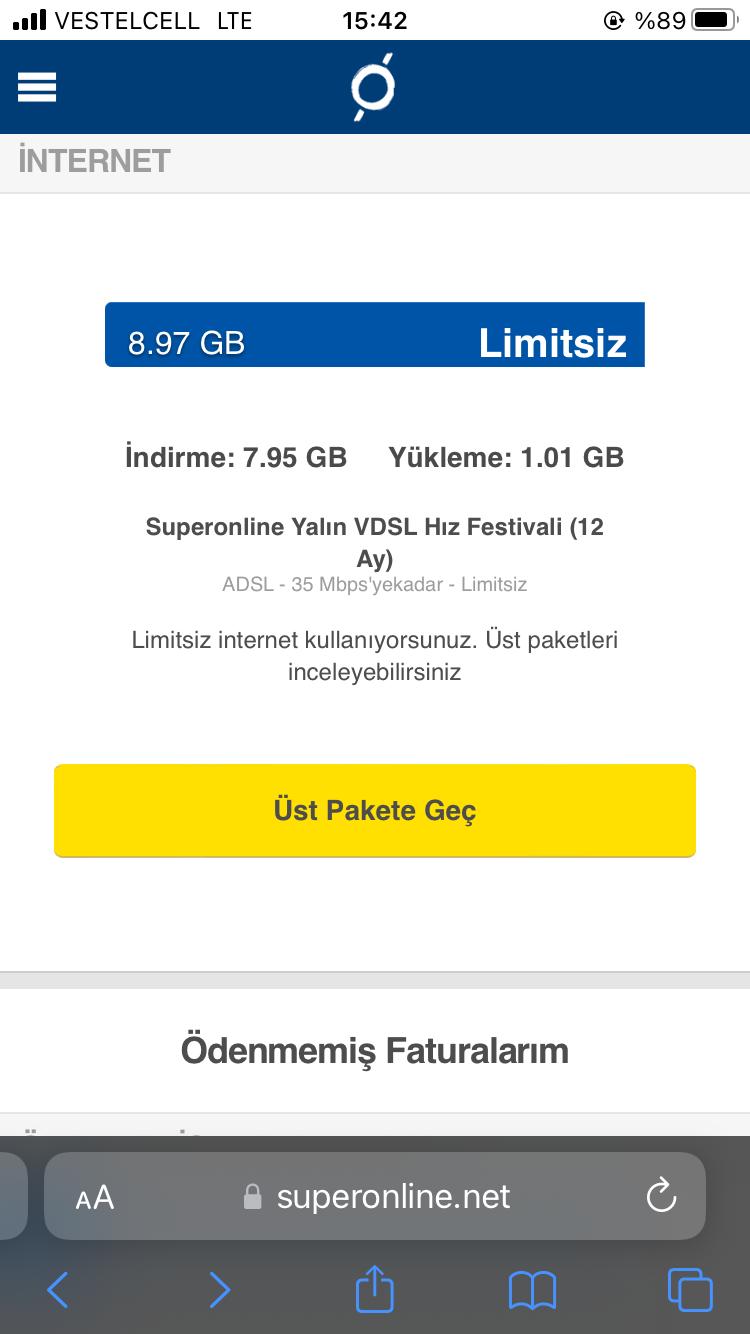This screenshot has height=1334, width=750.
Task: Tap the battery indicator icon
Action: click(714, 20)
